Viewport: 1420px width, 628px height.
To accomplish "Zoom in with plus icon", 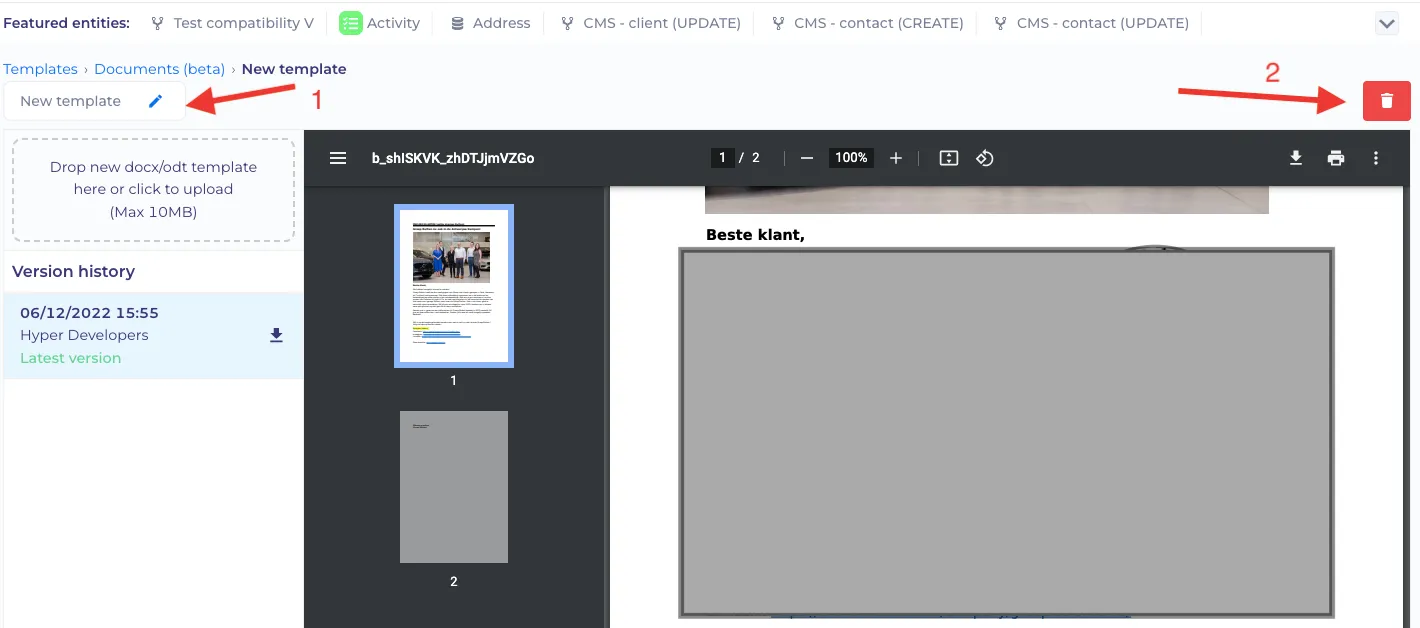I will coord(896,158).
